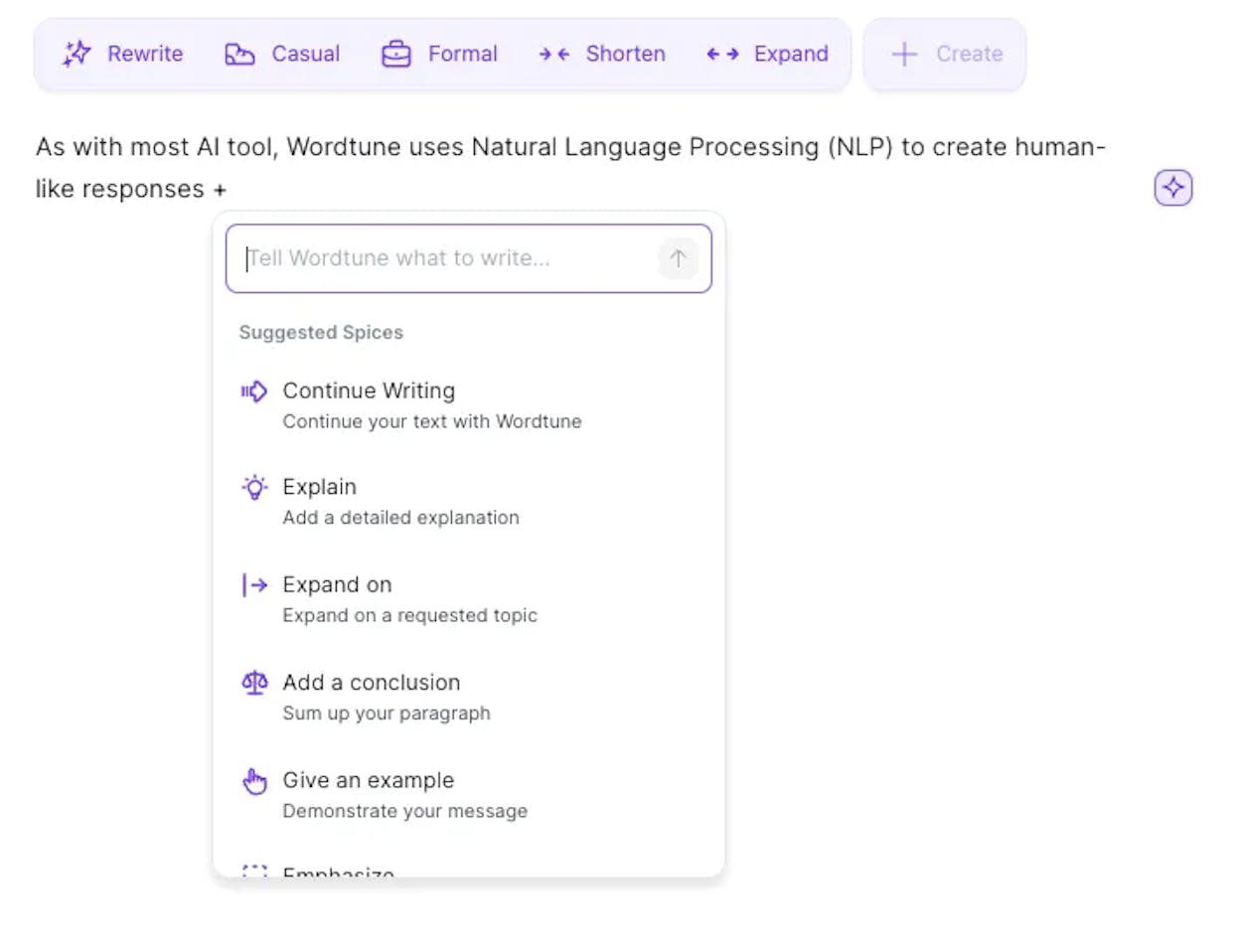Click the Shorten inward arrows icon
Image resolution: width=1240 pixels, height=952 pixels.
[554, 54]
